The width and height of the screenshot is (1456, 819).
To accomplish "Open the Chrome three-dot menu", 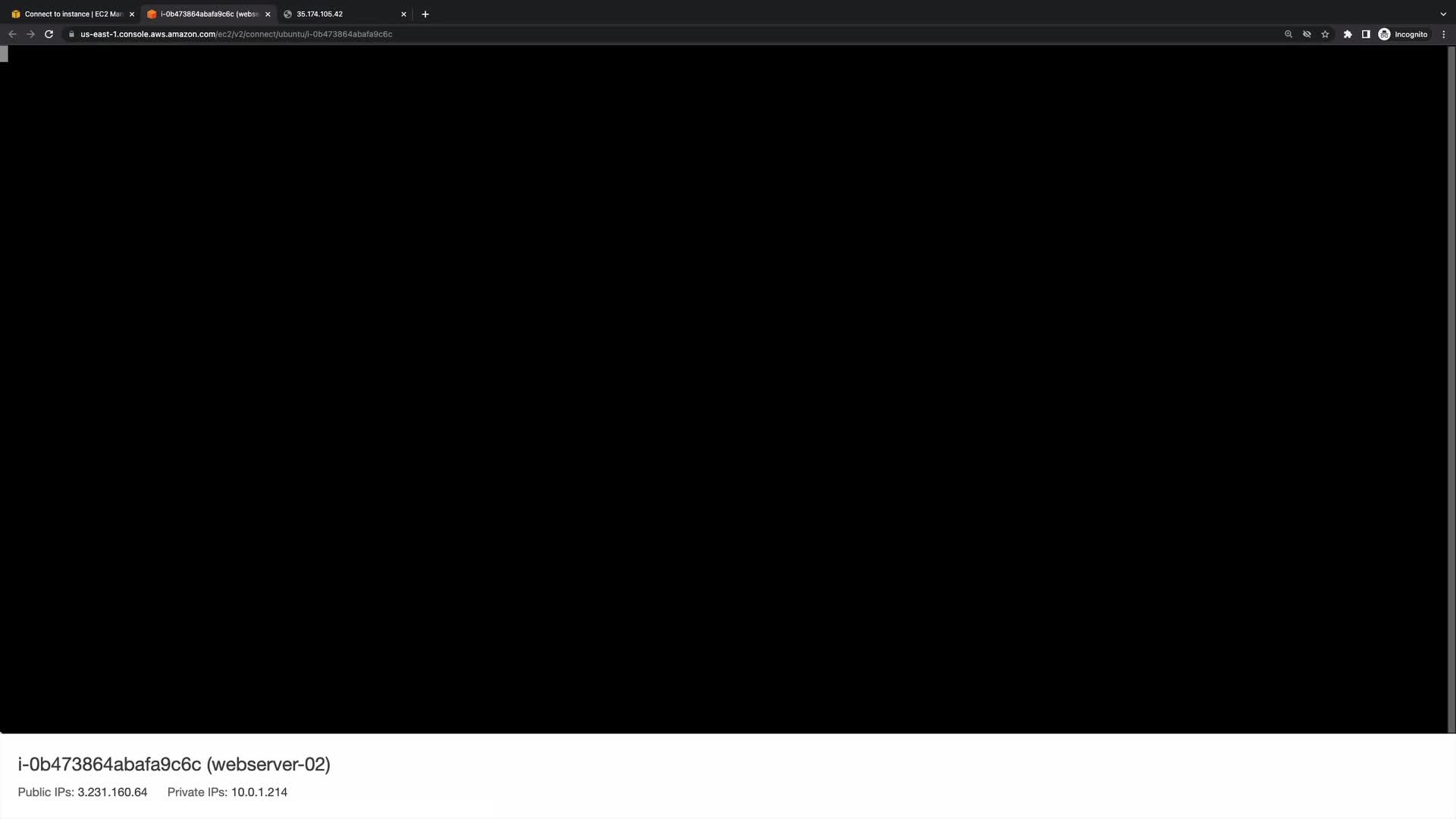I will [1444, 34].
